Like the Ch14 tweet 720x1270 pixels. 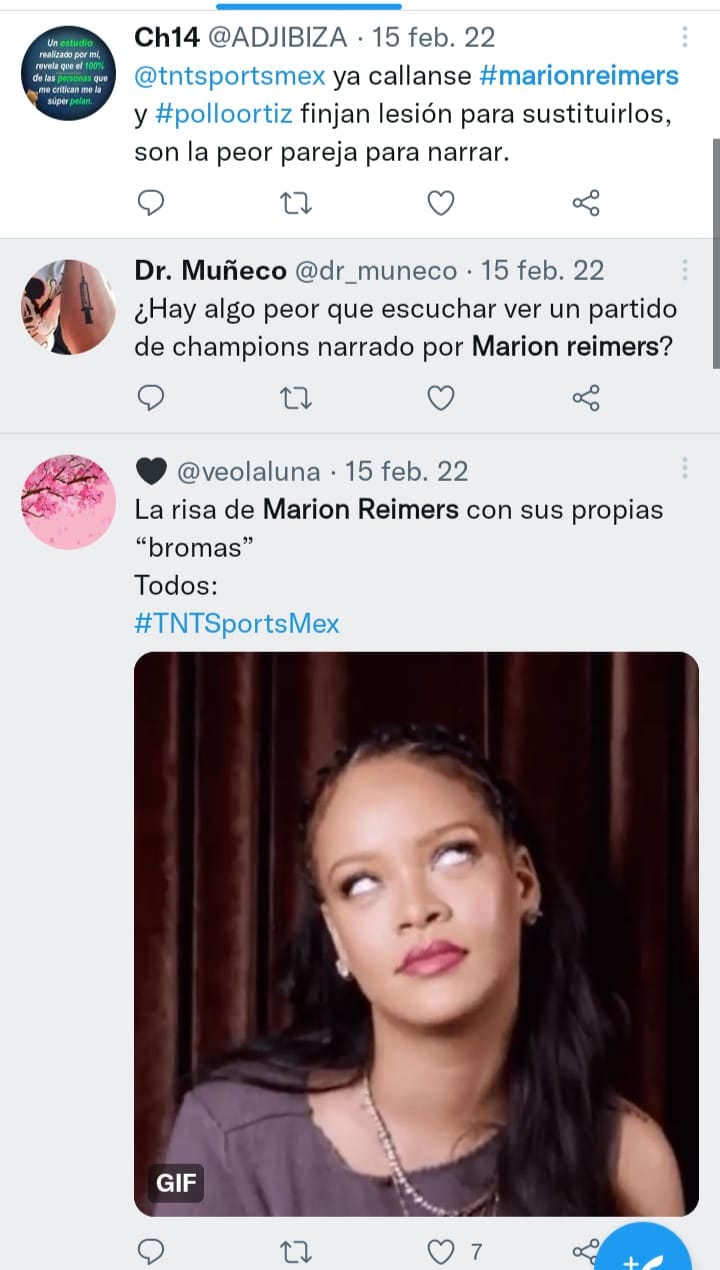click(440, 204)
